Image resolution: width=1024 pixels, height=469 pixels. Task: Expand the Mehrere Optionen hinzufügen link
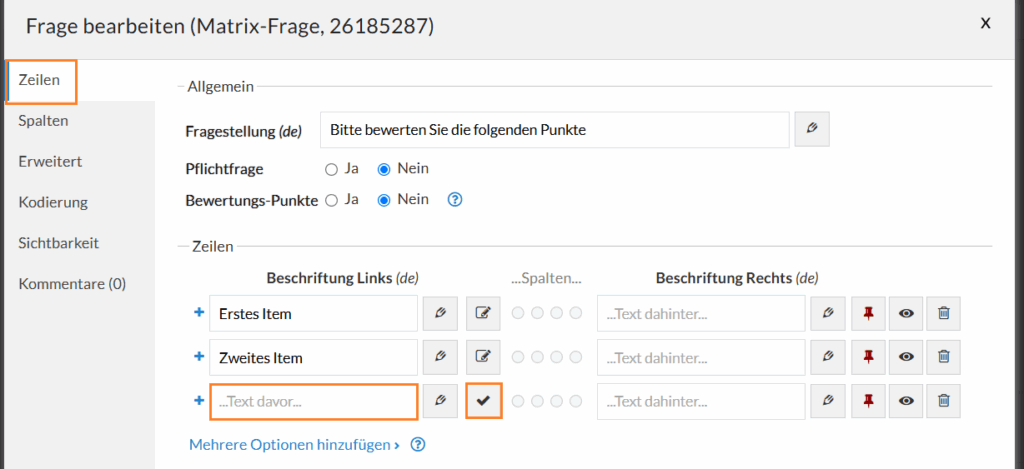click(x=294, y=444)
